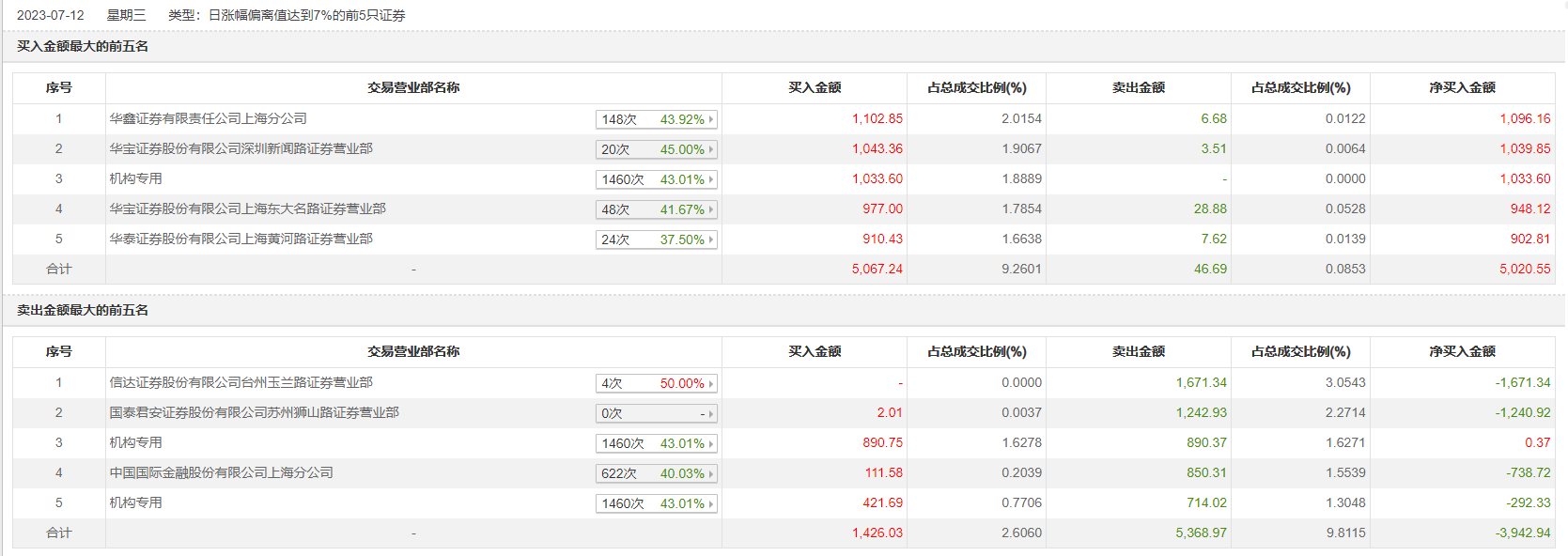This screenshot has height=556, width=1568.
Task: Select 信达证券股份有限公司台州玉兰路证券营业部 seller link
Action: (241, 383)
